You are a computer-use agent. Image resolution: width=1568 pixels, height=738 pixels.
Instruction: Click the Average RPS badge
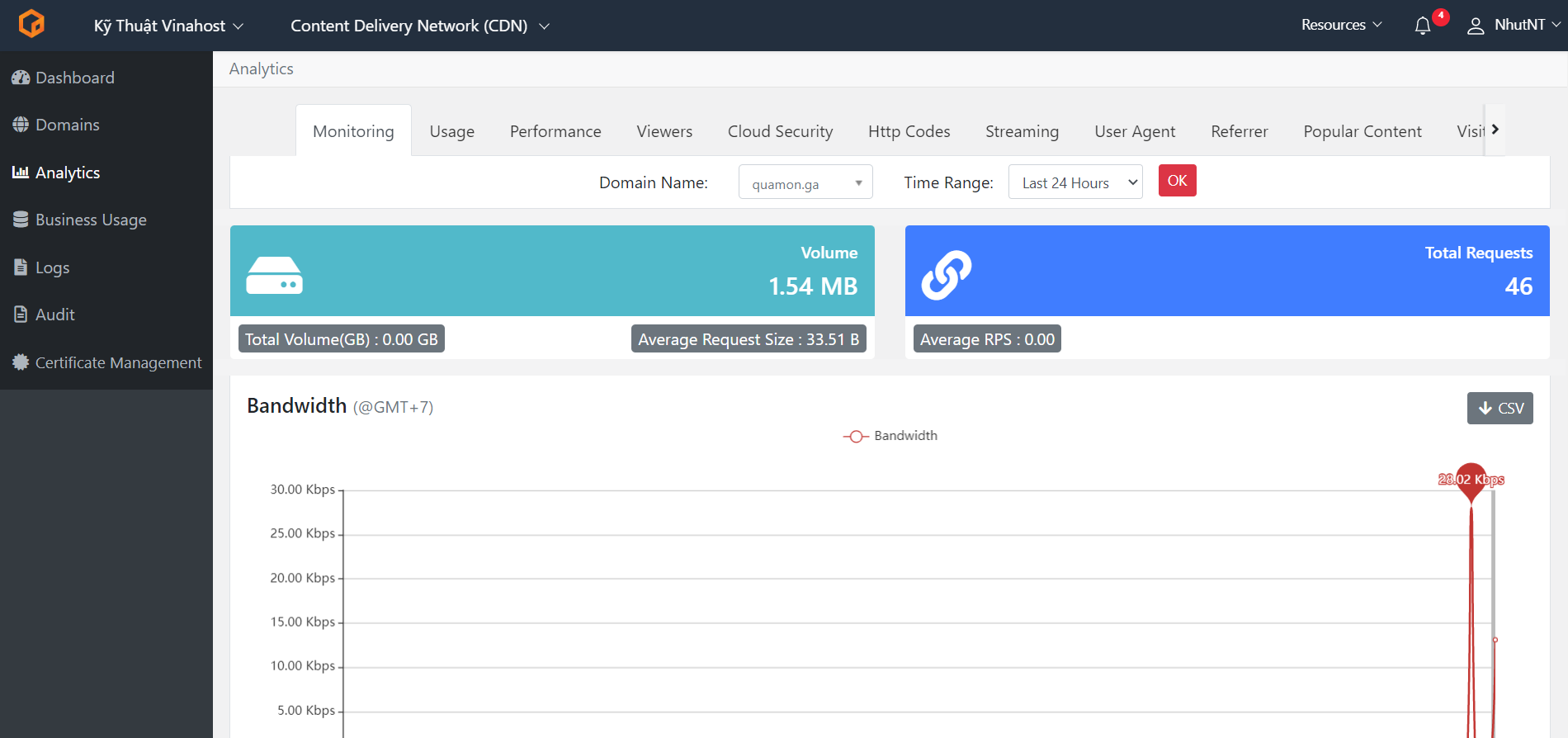987,339
